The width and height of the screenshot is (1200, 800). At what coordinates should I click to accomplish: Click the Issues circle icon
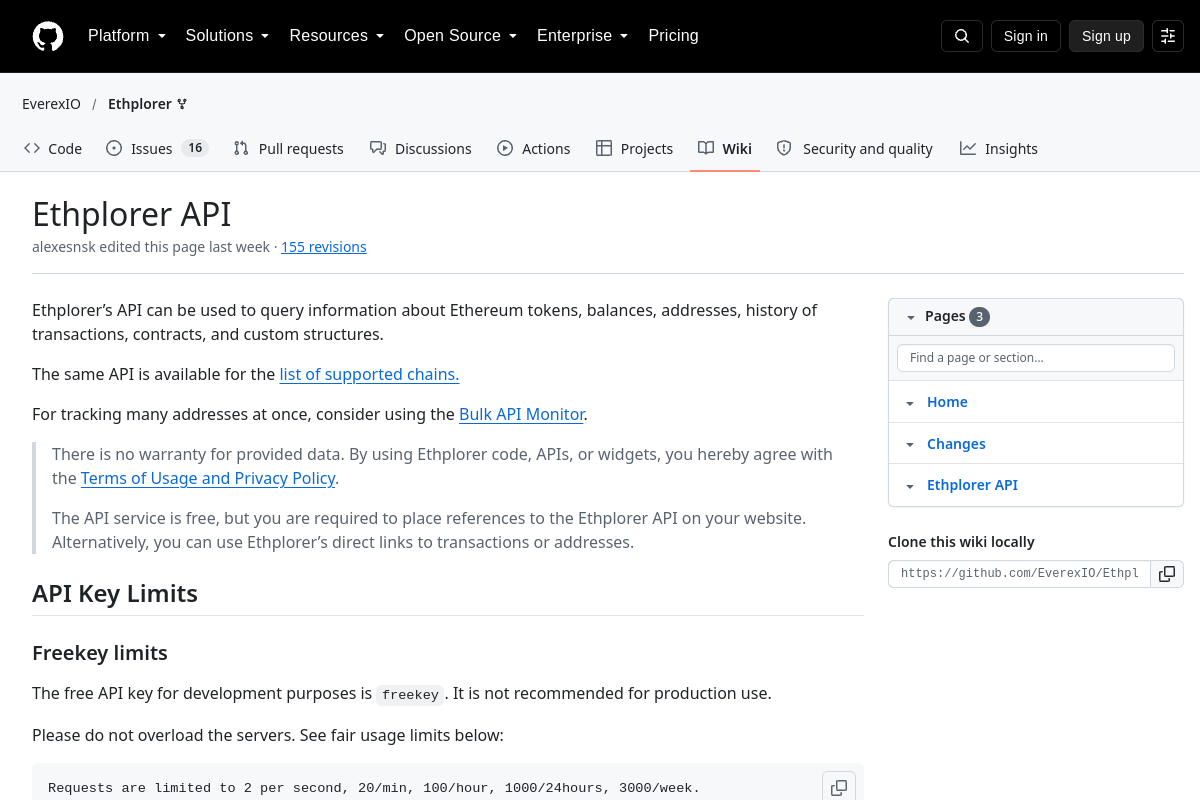pos(114,148)
